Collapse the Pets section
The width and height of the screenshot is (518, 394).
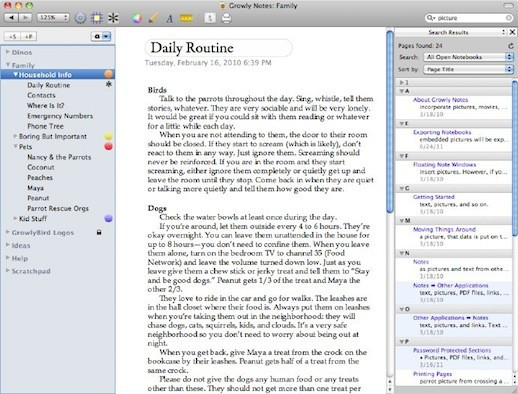(x=15, y=146)
